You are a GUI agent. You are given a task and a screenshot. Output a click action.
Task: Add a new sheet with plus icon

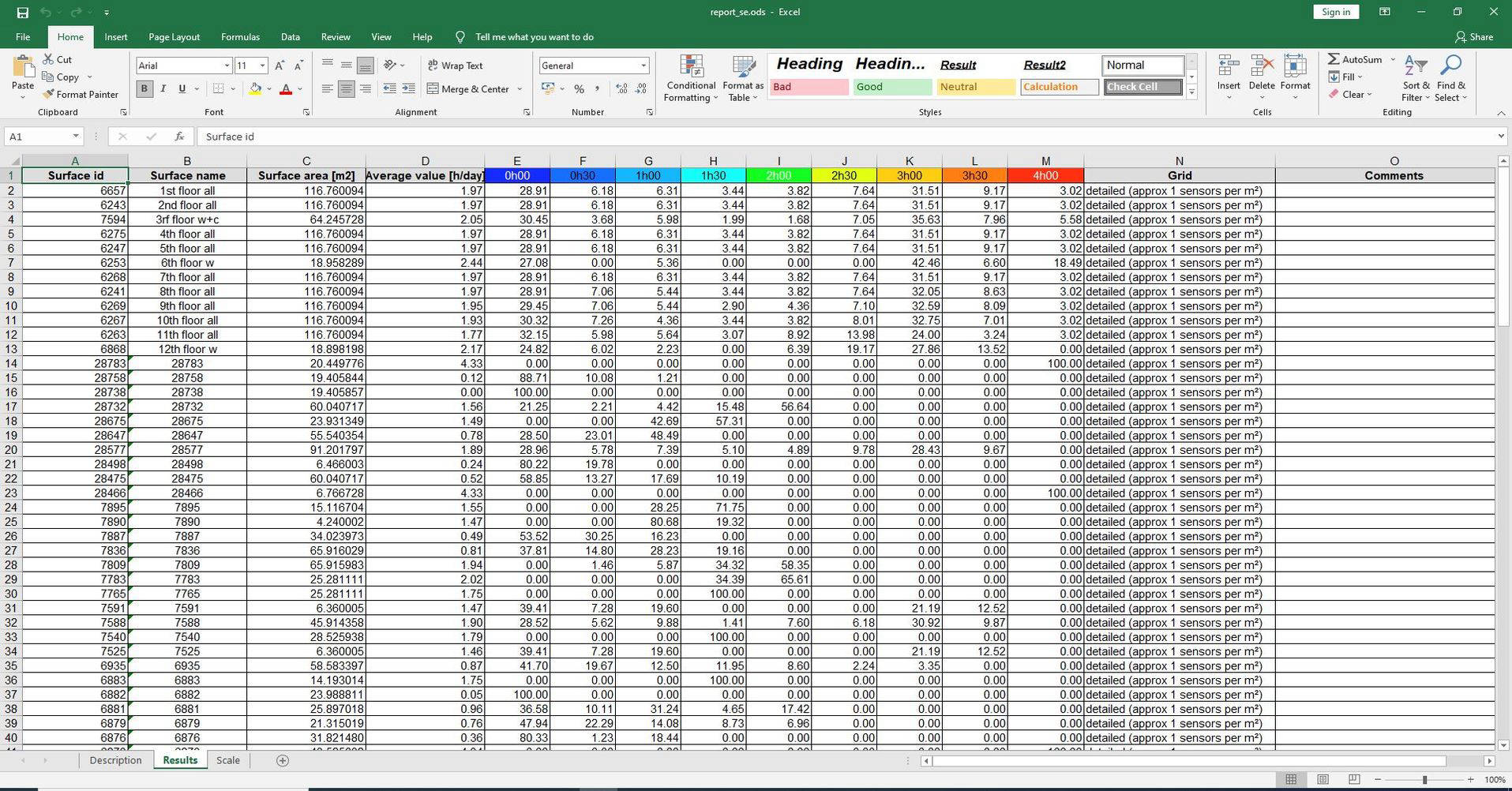(x=283, y=760)
